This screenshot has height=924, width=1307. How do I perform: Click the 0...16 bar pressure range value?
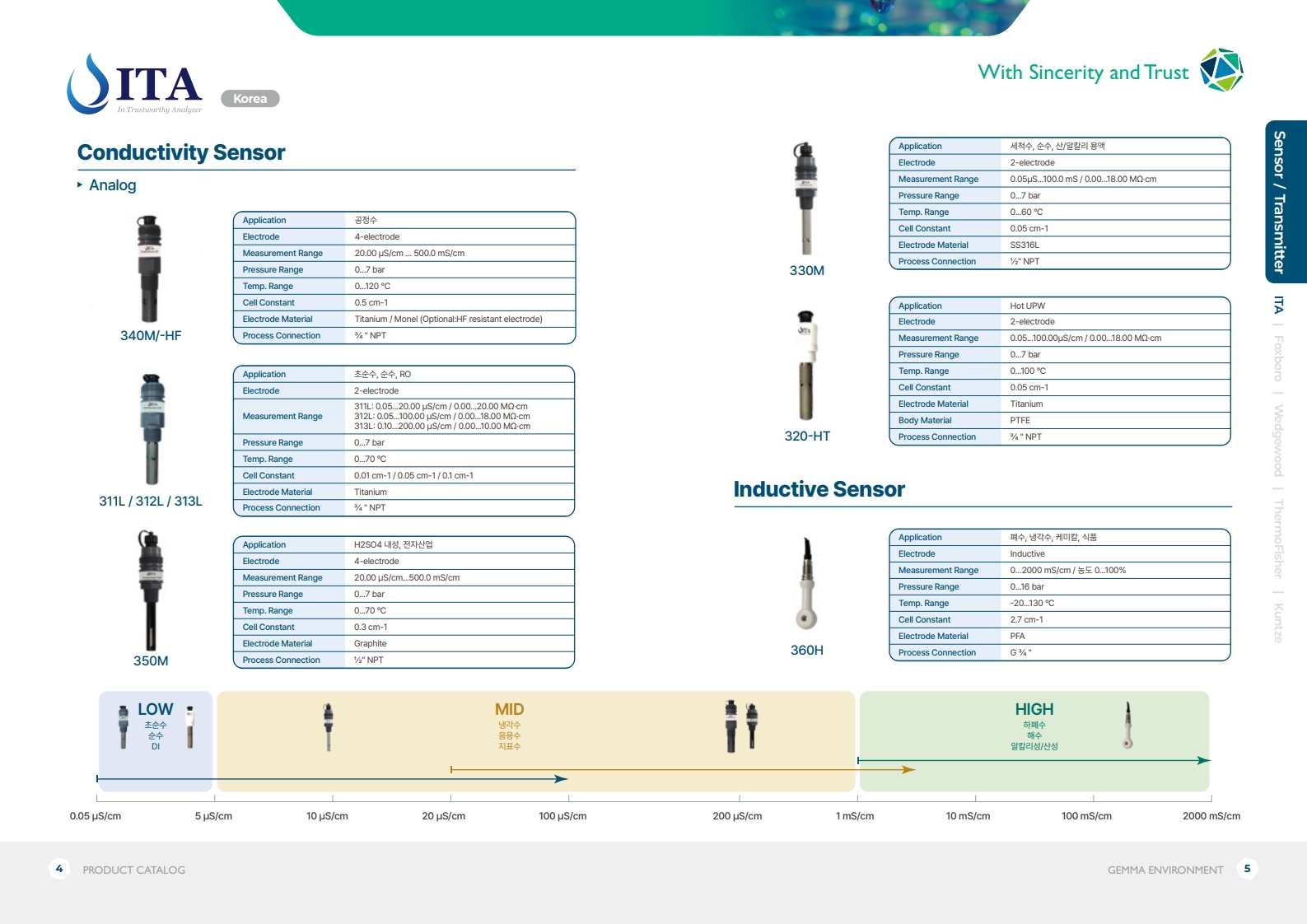pyautogui.click(x=1027, y=586)
